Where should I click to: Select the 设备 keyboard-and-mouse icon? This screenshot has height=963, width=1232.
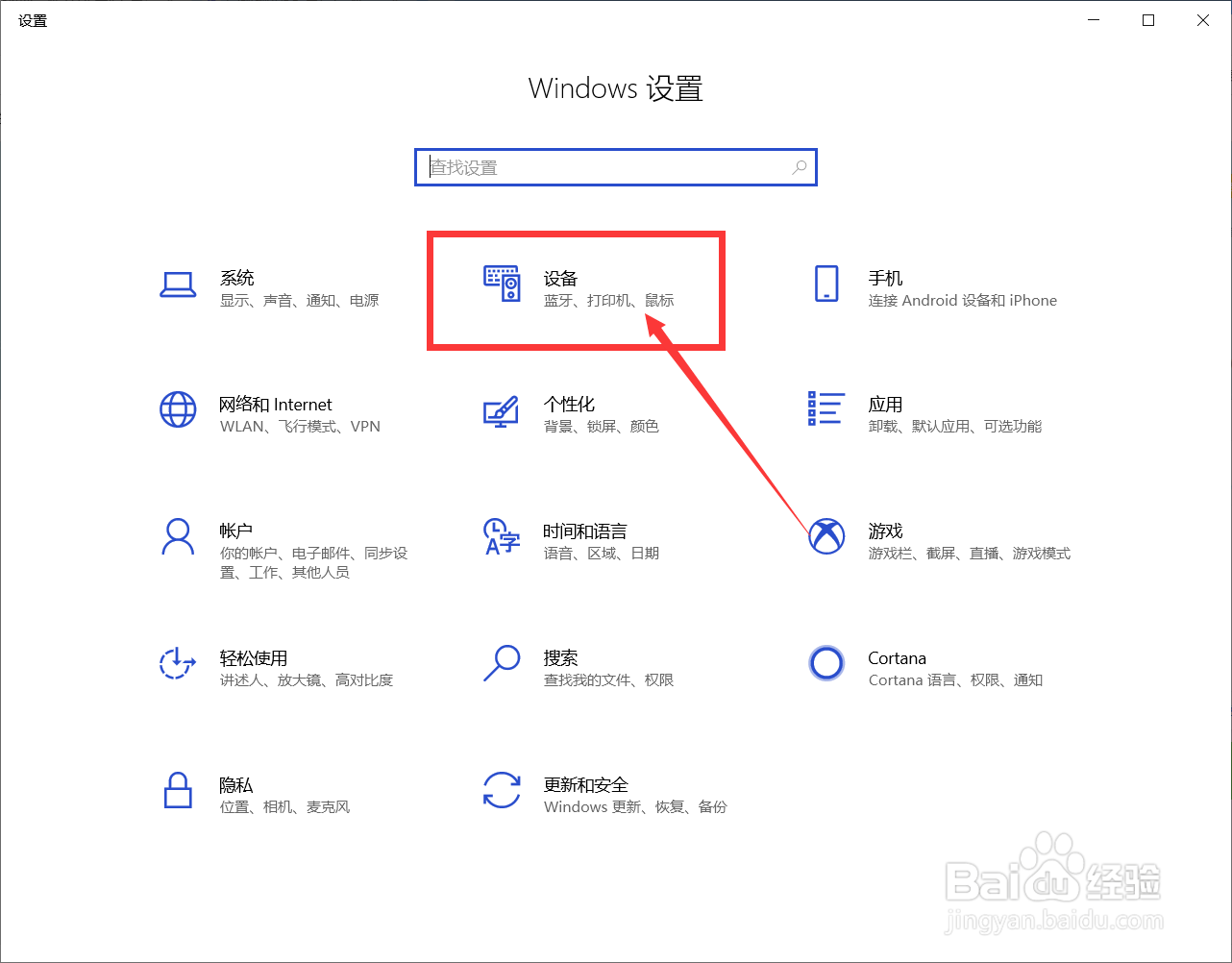click(x=501, y=285)
